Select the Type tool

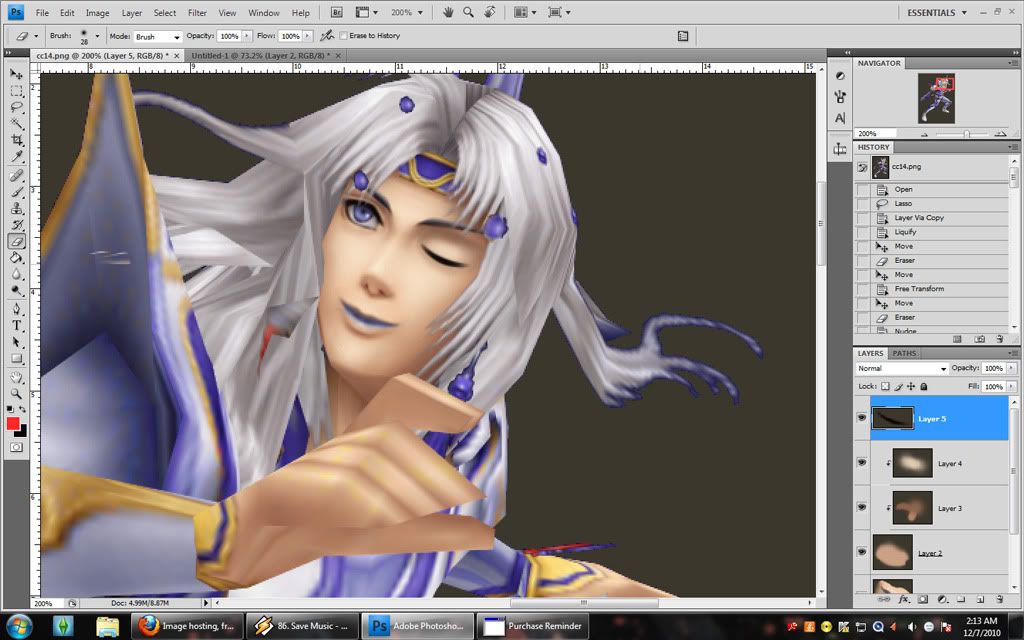pyautogui.click(x=17, y=325)
